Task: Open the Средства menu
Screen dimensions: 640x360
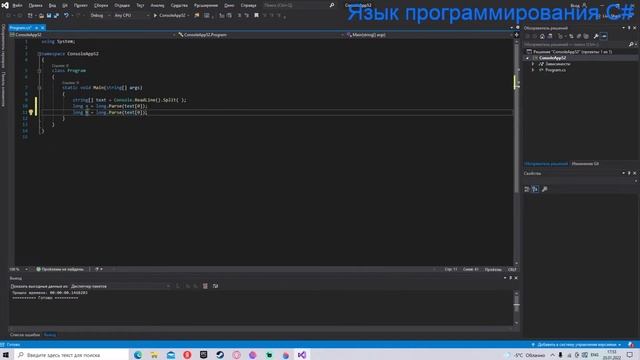Action: tap(179, 5)
